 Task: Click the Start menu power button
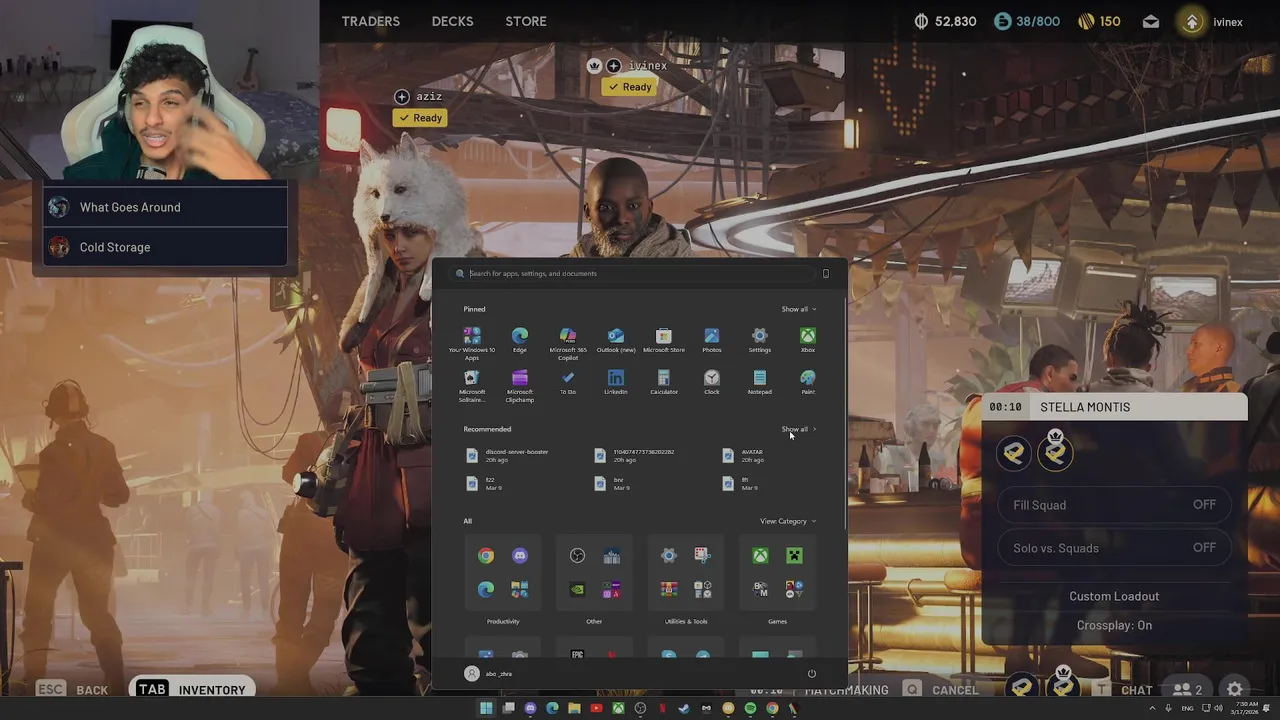point(811,674)
